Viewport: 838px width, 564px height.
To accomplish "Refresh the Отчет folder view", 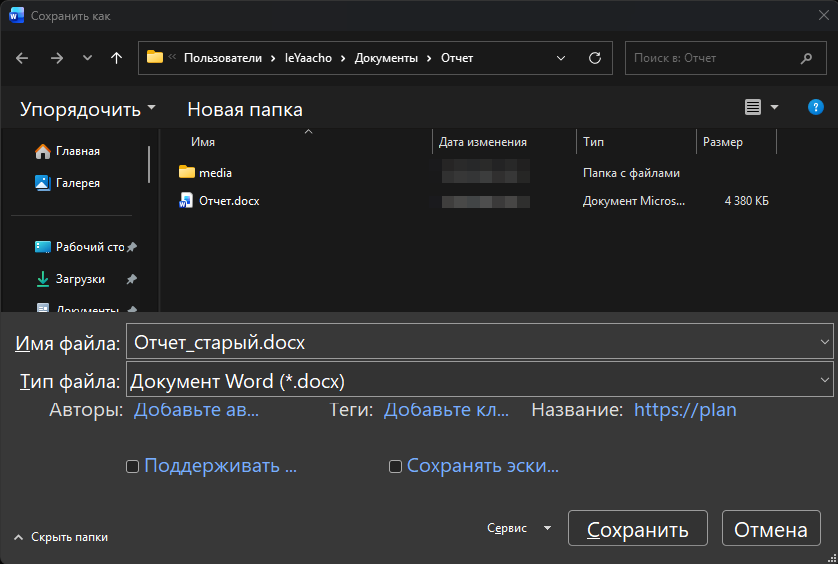I will click(x=595, y=58).
